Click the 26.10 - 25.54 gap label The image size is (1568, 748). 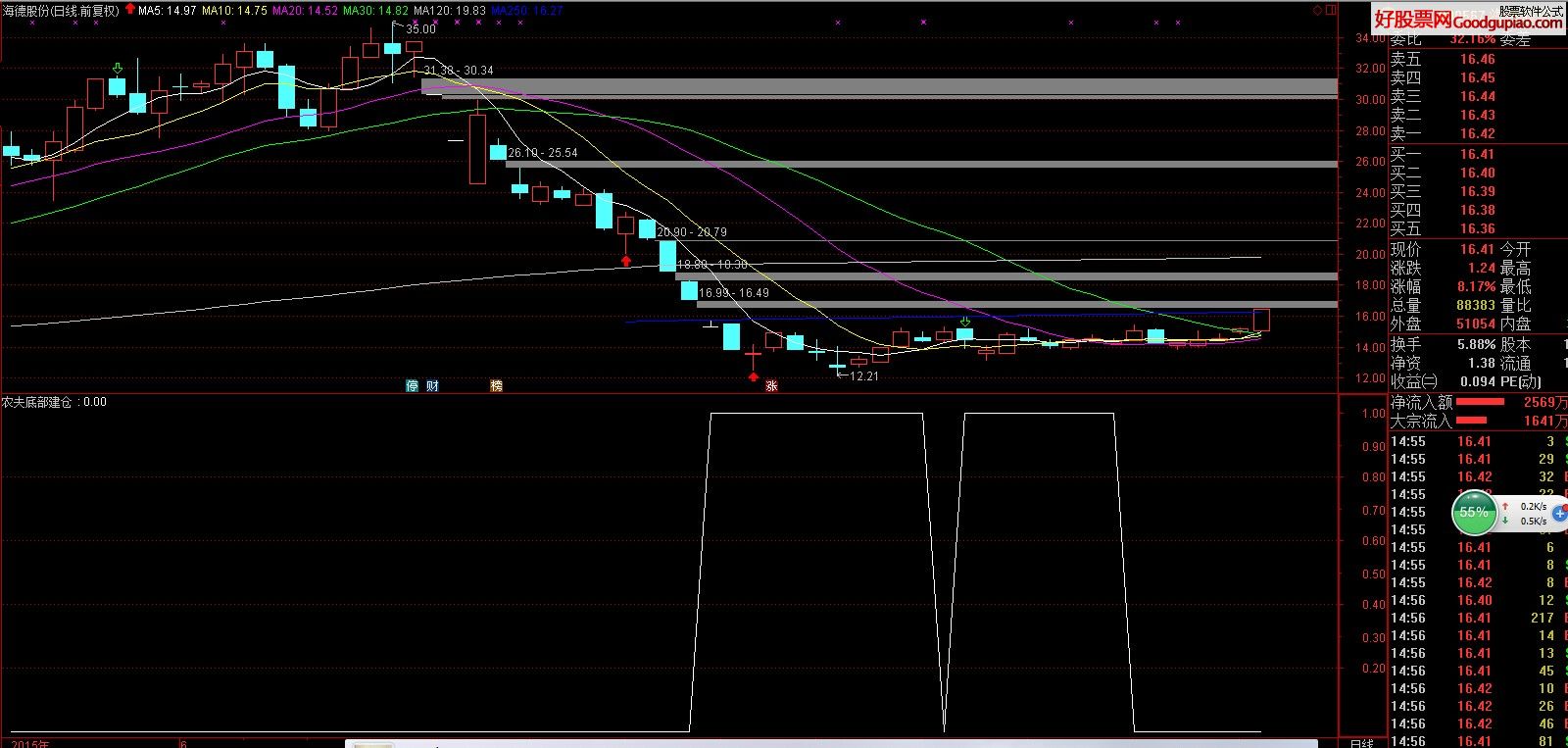tap(543, 153)
